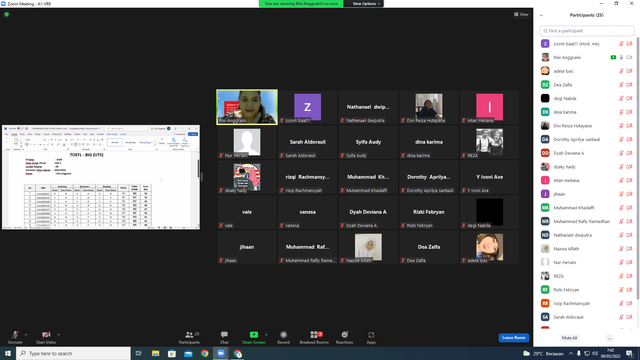Open Zoom app on taskbar
This screenshot has width=640, height=360.
[x=221, y=353]
